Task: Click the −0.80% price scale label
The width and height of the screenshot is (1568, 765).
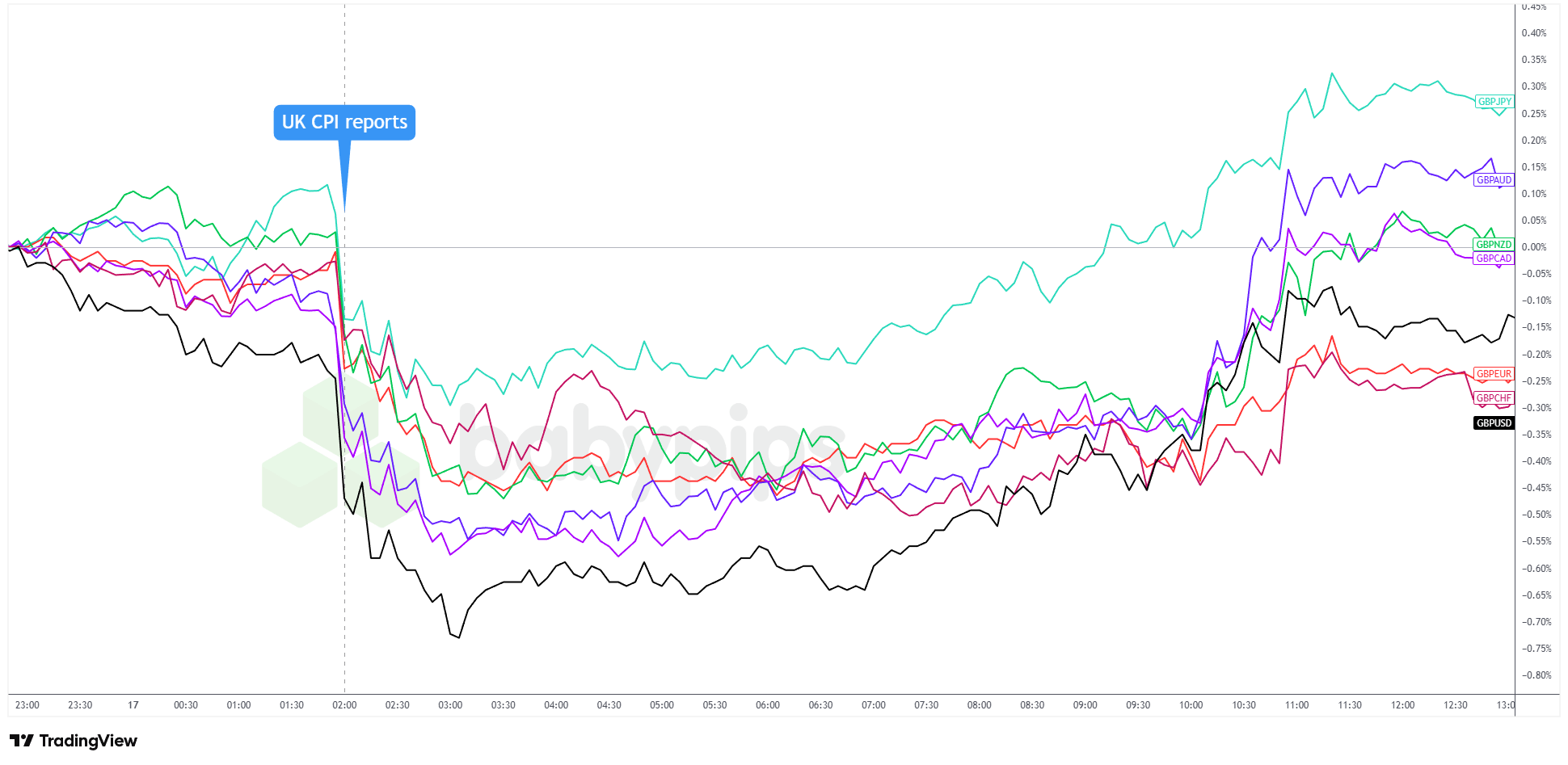Action: click(x=1536, y=675)
